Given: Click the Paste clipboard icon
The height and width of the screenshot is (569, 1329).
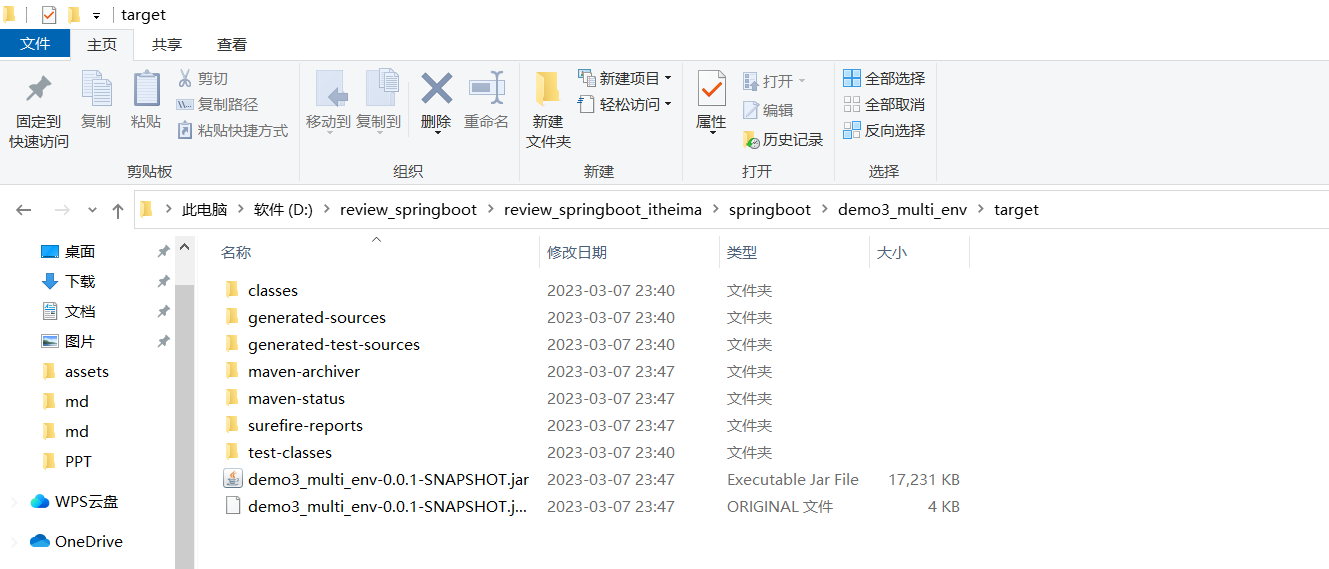Looking at the screenshot, I should pos(146,90).
